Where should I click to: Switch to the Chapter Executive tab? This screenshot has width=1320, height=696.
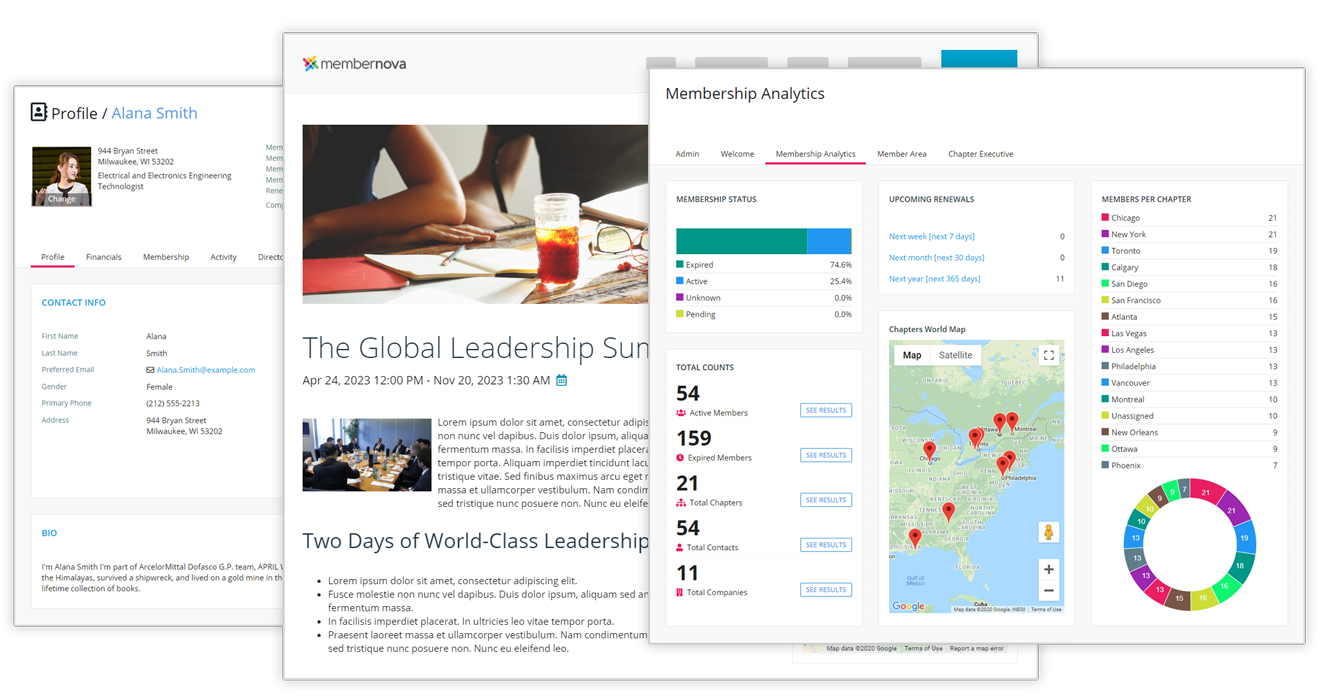[980, 154]
